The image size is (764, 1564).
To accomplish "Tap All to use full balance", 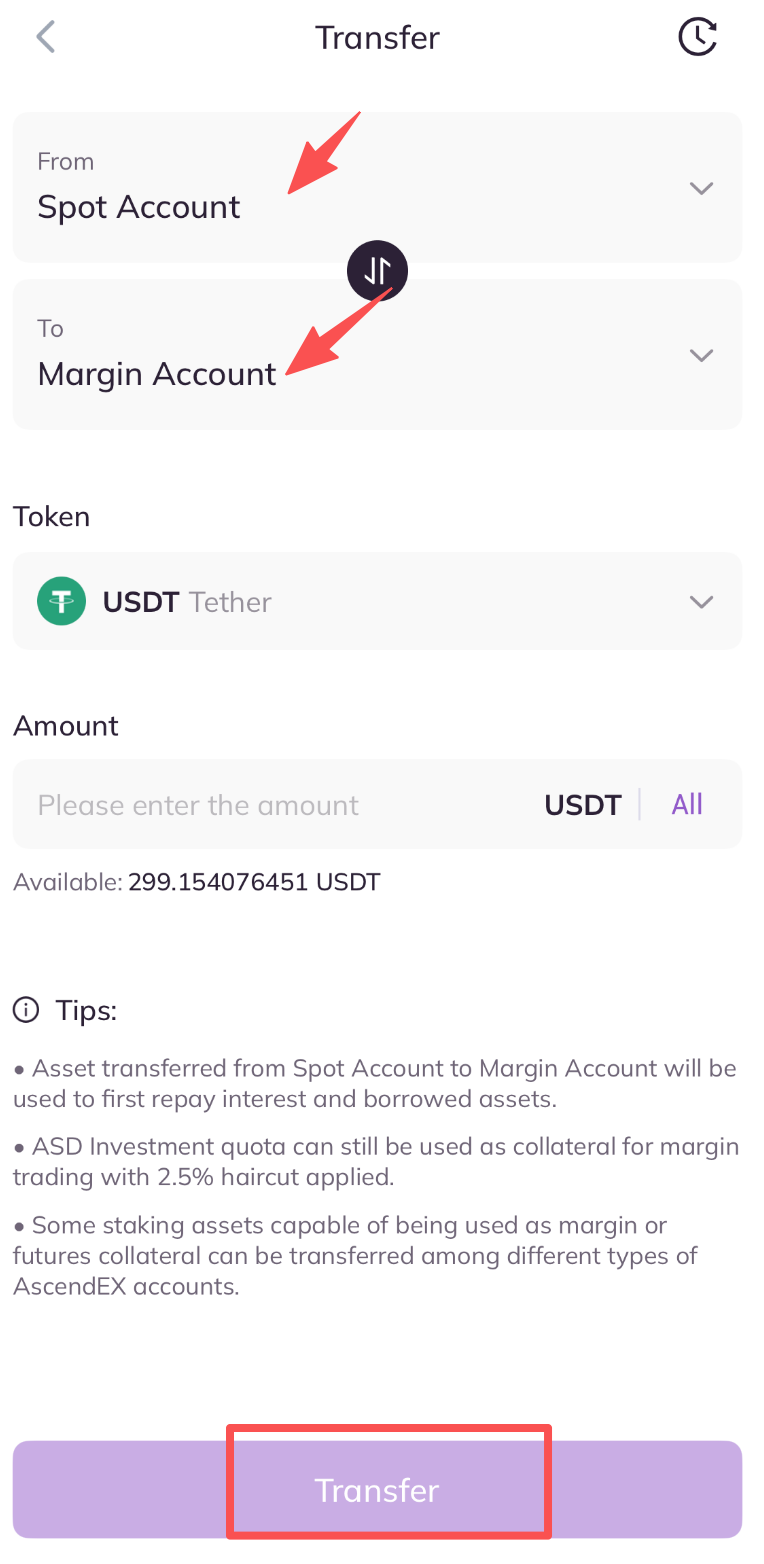I will 687,804.
